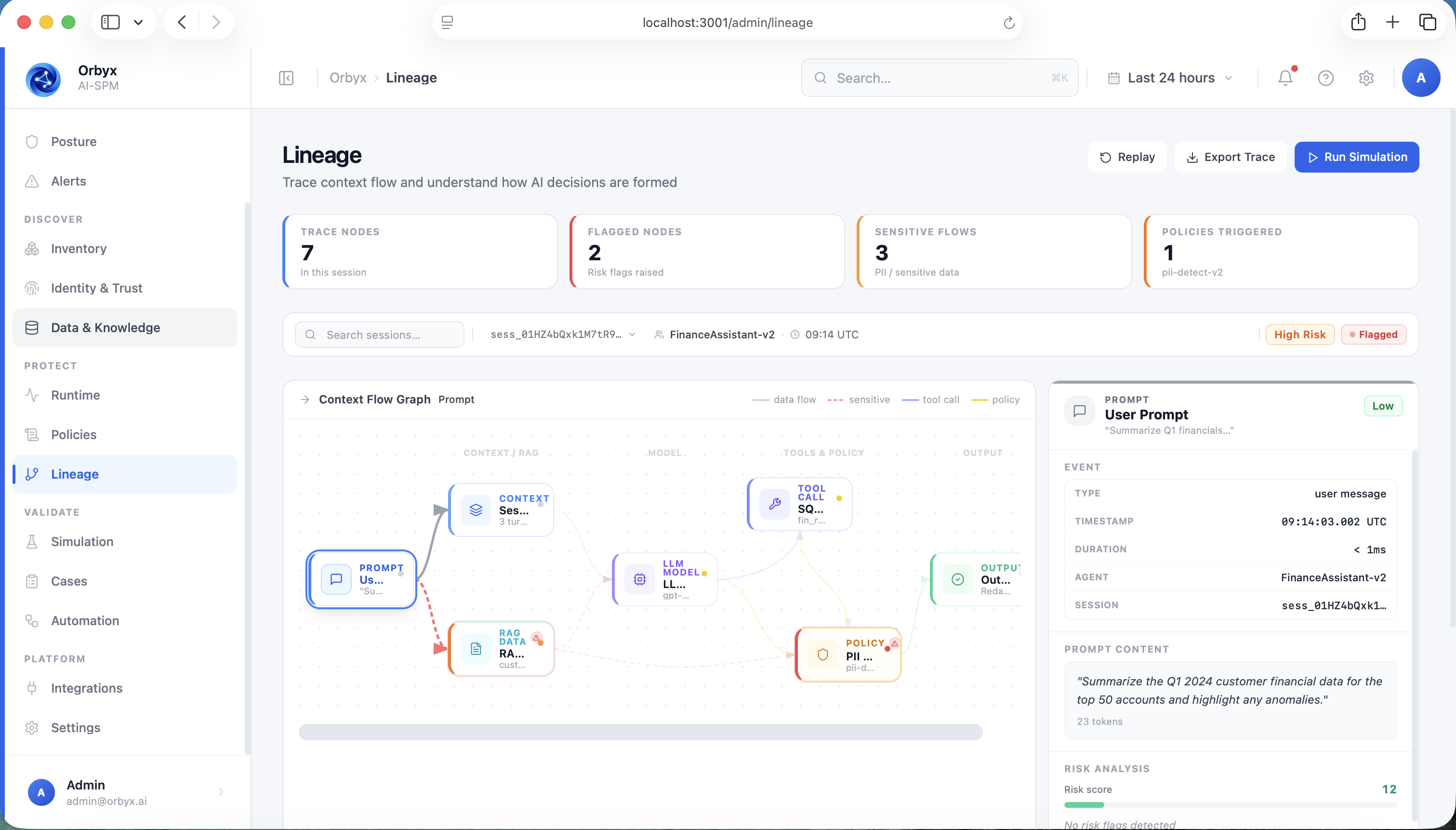
Task: Open the help question mark icon
Action: 1325,78
